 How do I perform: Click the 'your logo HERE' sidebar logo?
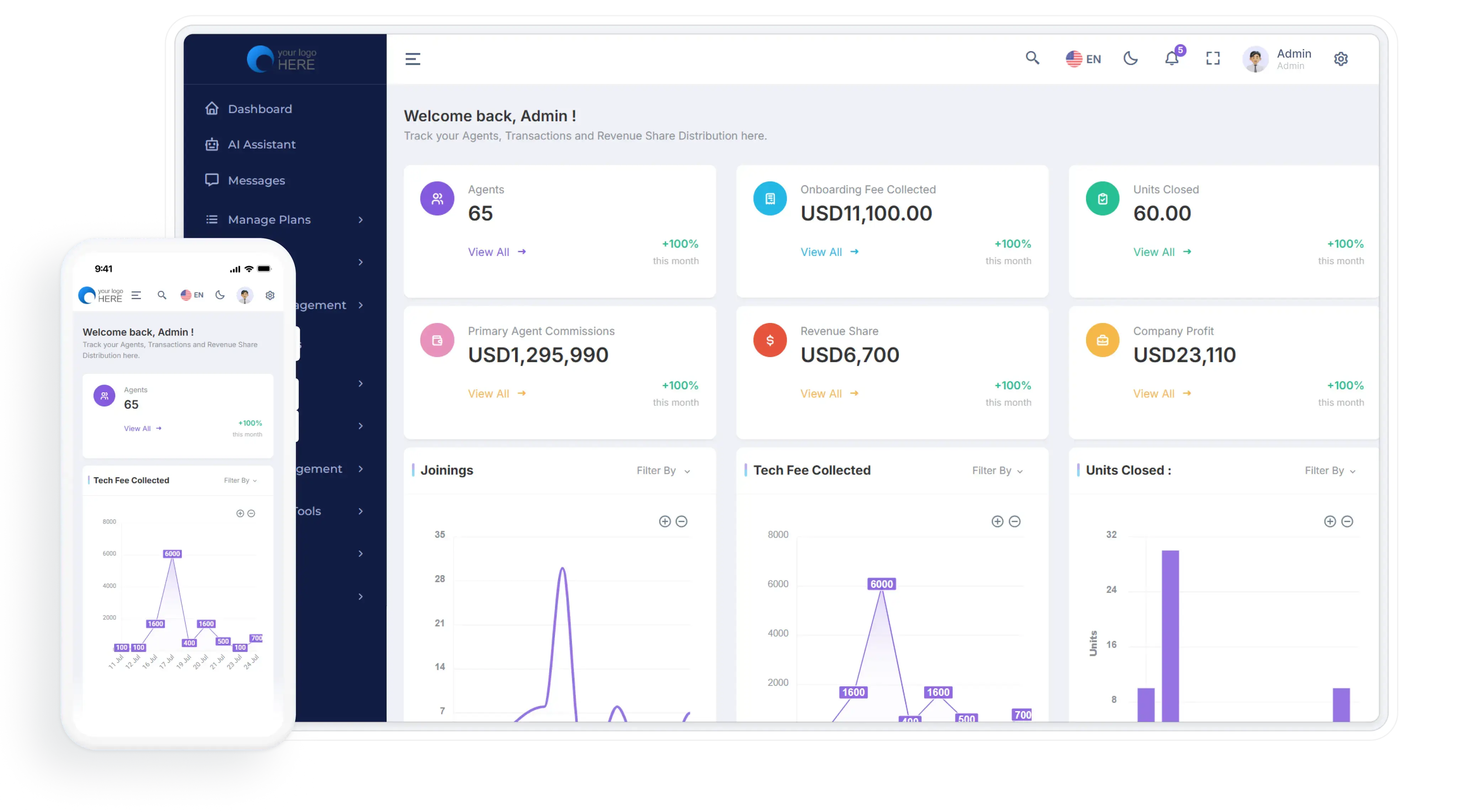pos(282,59)
